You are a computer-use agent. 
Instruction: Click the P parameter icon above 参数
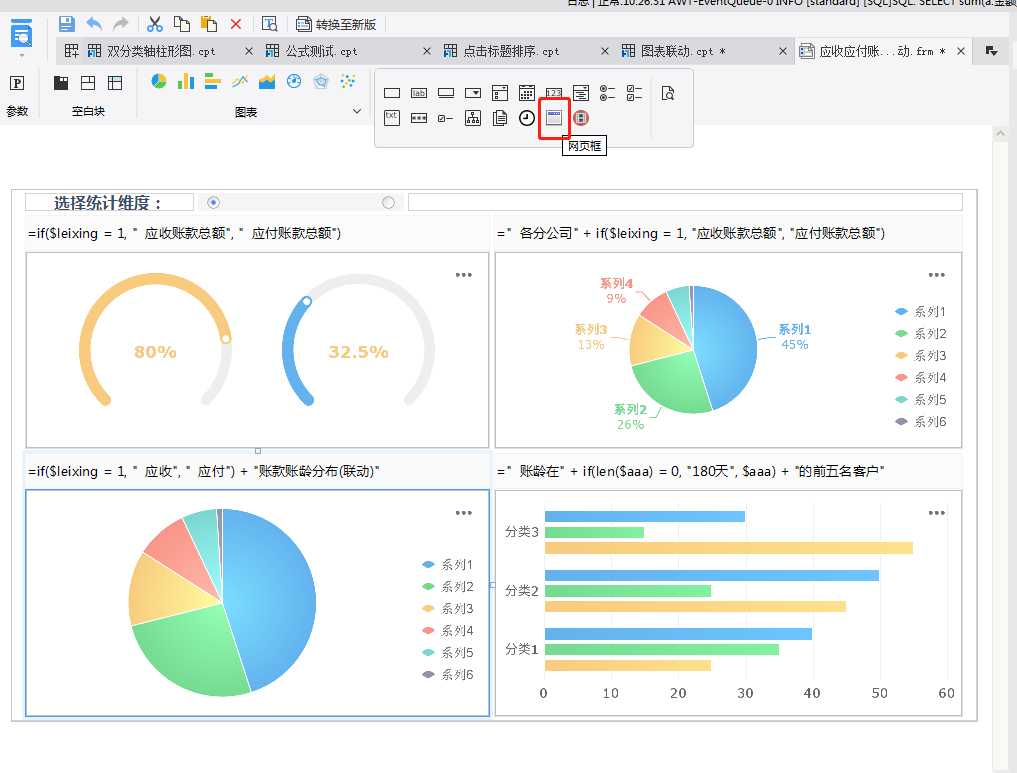coord(18,83)
